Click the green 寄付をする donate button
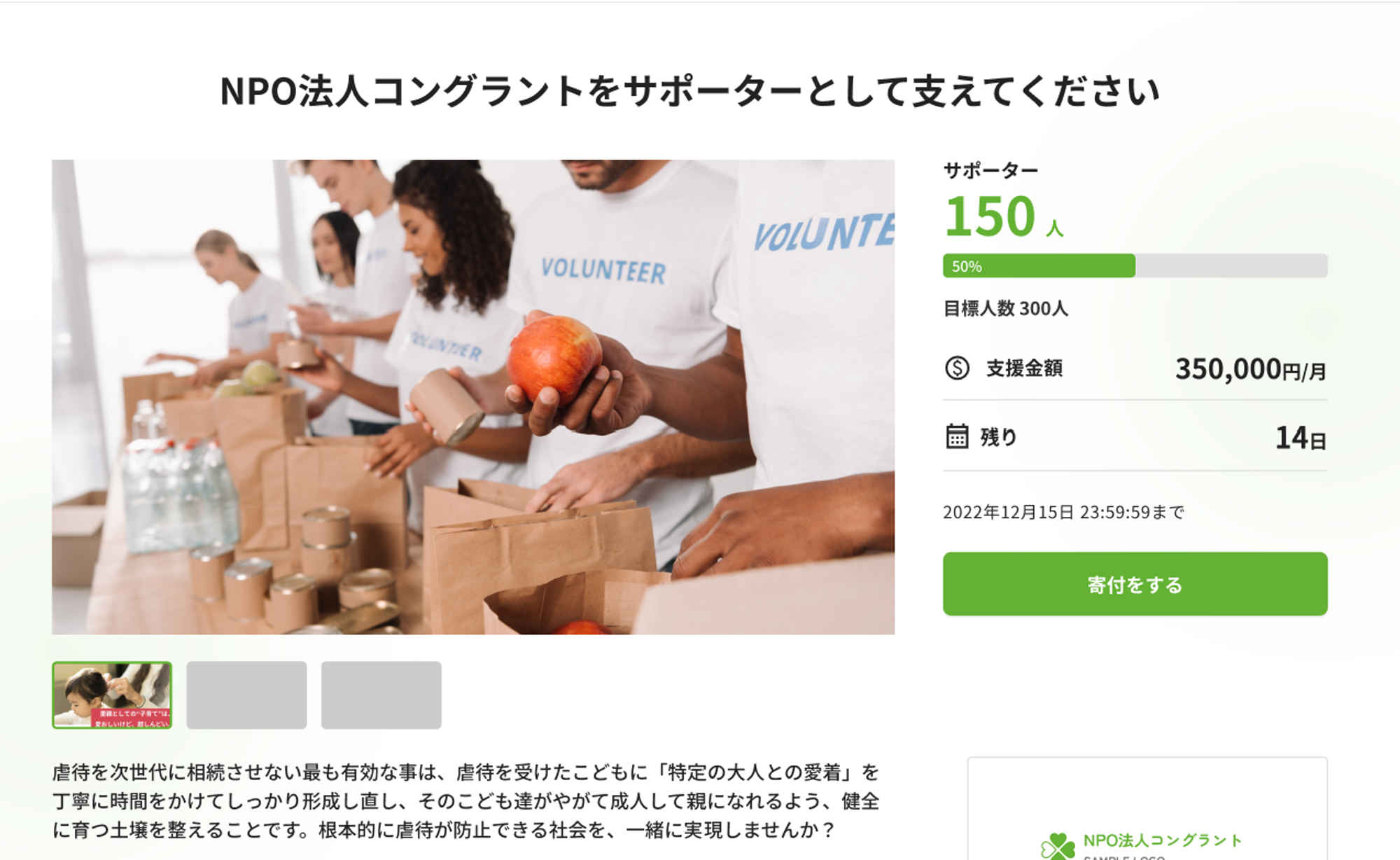The height and width of the screenshot is (860, 1400). (x=1135, y=584)
